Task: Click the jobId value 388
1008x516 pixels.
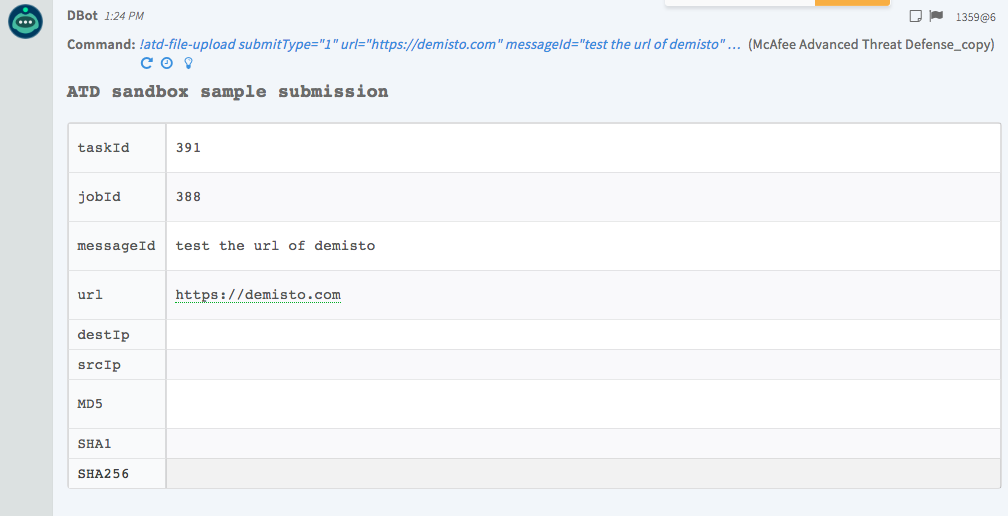Action: (x=188, y=197)
